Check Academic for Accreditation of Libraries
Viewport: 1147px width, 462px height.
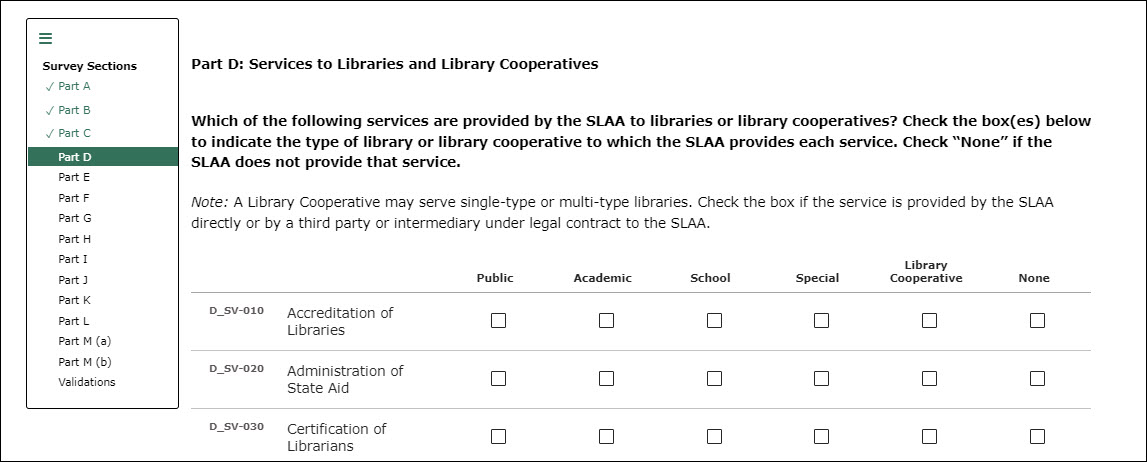(606, 321)
